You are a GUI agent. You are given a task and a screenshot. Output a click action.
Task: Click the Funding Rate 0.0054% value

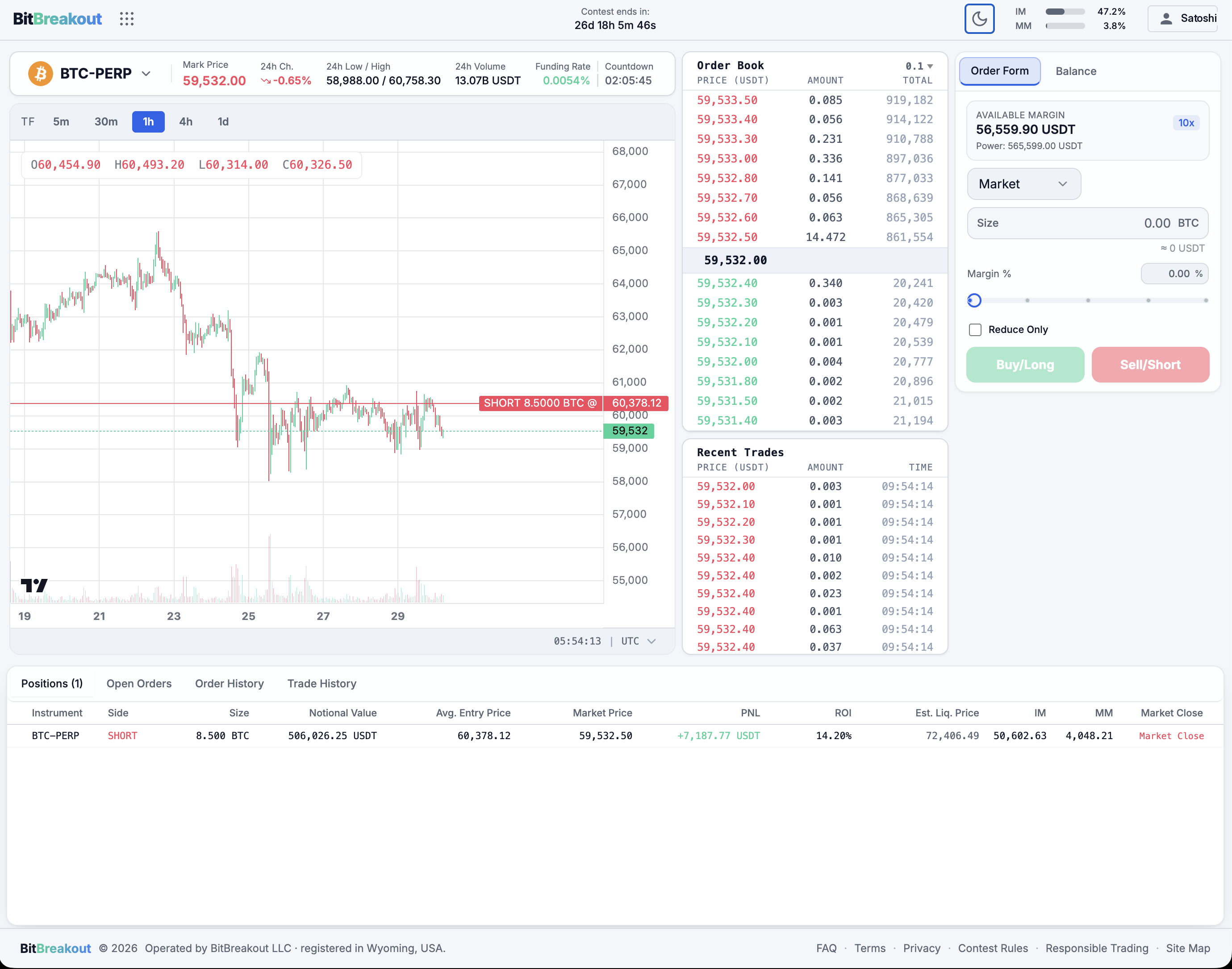coord(566,80)
